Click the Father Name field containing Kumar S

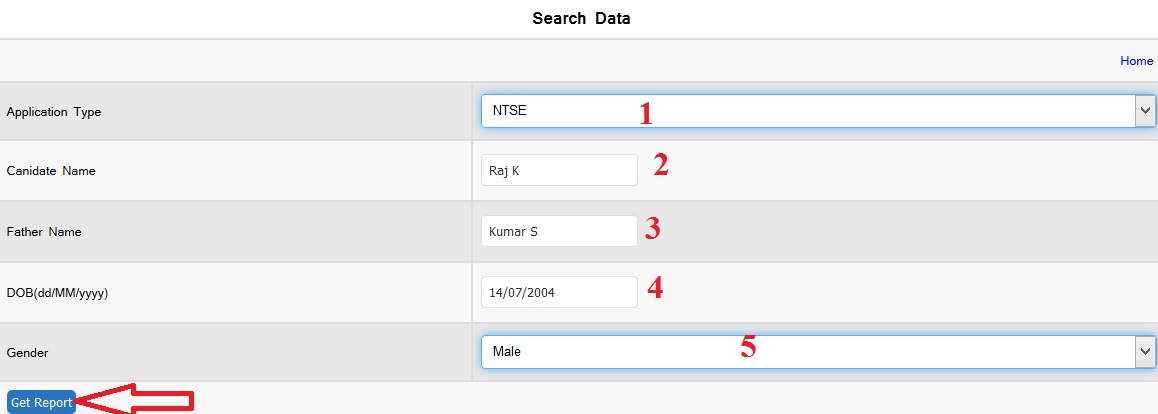pos(558,231)
